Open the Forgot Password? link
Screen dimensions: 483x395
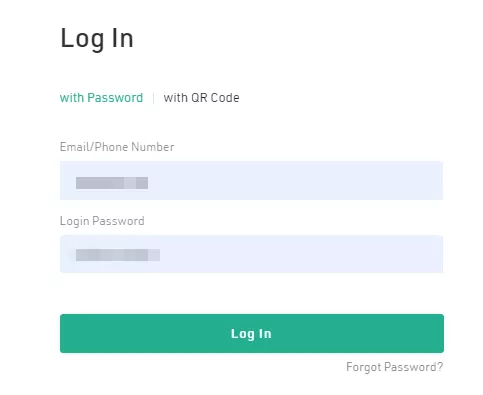click(395, 367)
